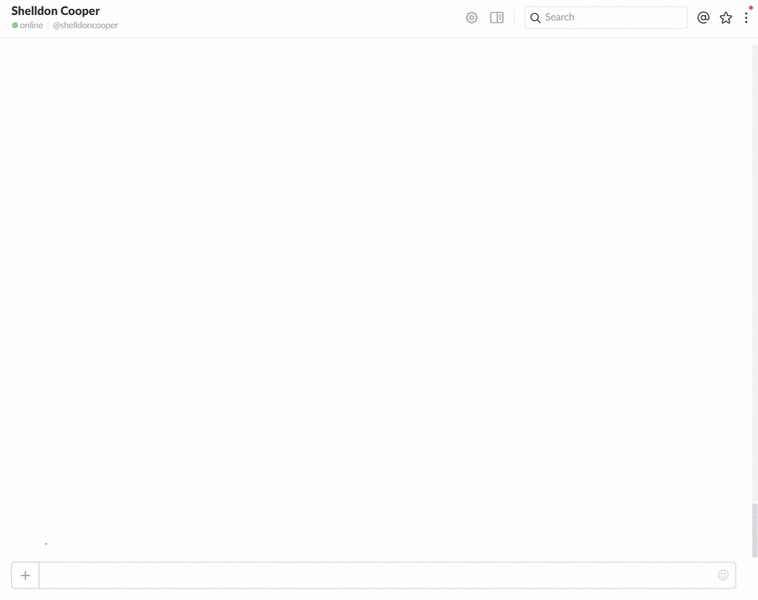Click the online status indicator
Image resolution: width=758 pixels, height=600 pixels.
28,25
